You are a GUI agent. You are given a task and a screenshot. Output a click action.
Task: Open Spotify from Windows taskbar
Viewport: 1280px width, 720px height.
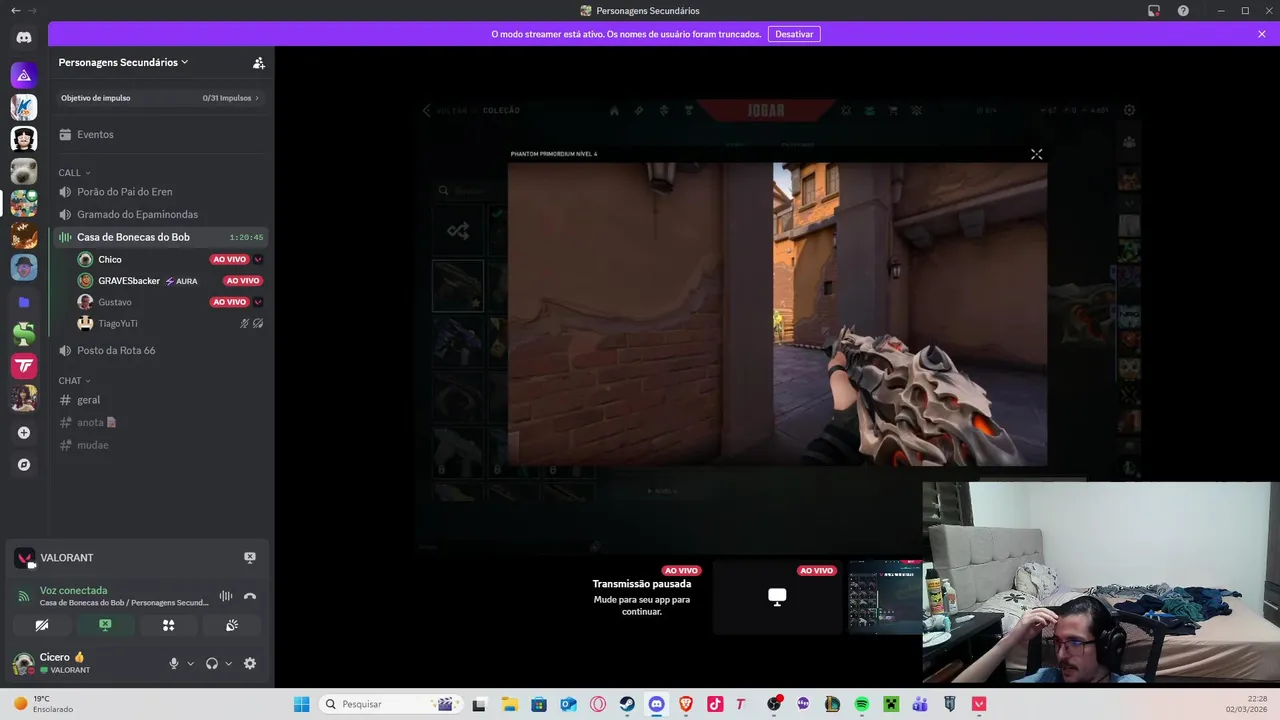862,704
